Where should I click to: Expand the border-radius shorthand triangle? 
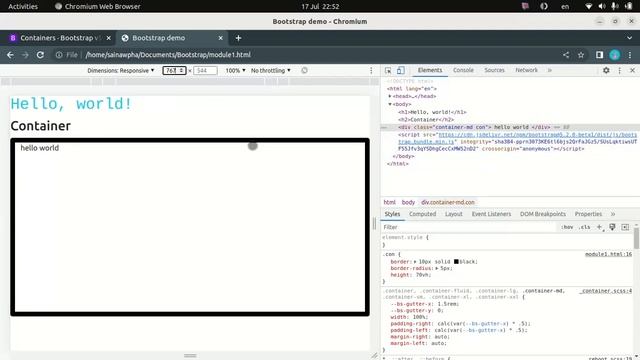437,268
